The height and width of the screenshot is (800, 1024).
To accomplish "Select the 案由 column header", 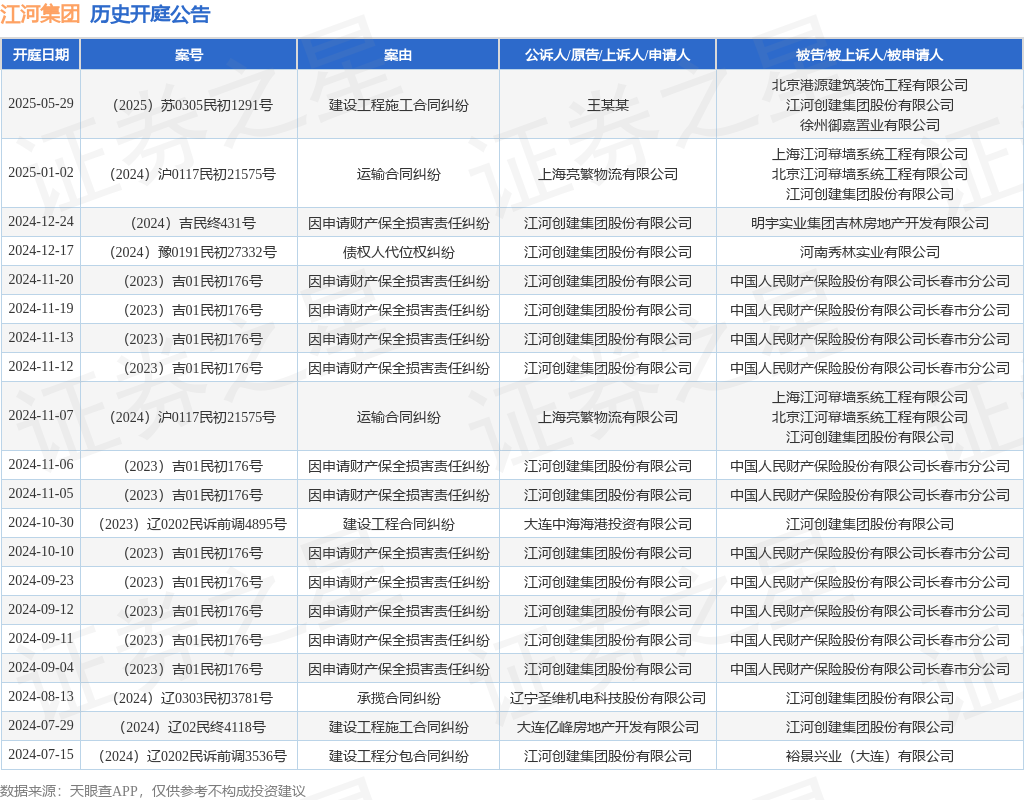I will (398, 55).
